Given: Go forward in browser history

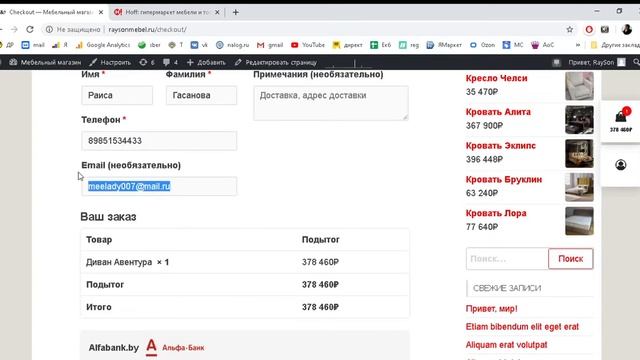Looking at the screenshot, I should [14, 29].
